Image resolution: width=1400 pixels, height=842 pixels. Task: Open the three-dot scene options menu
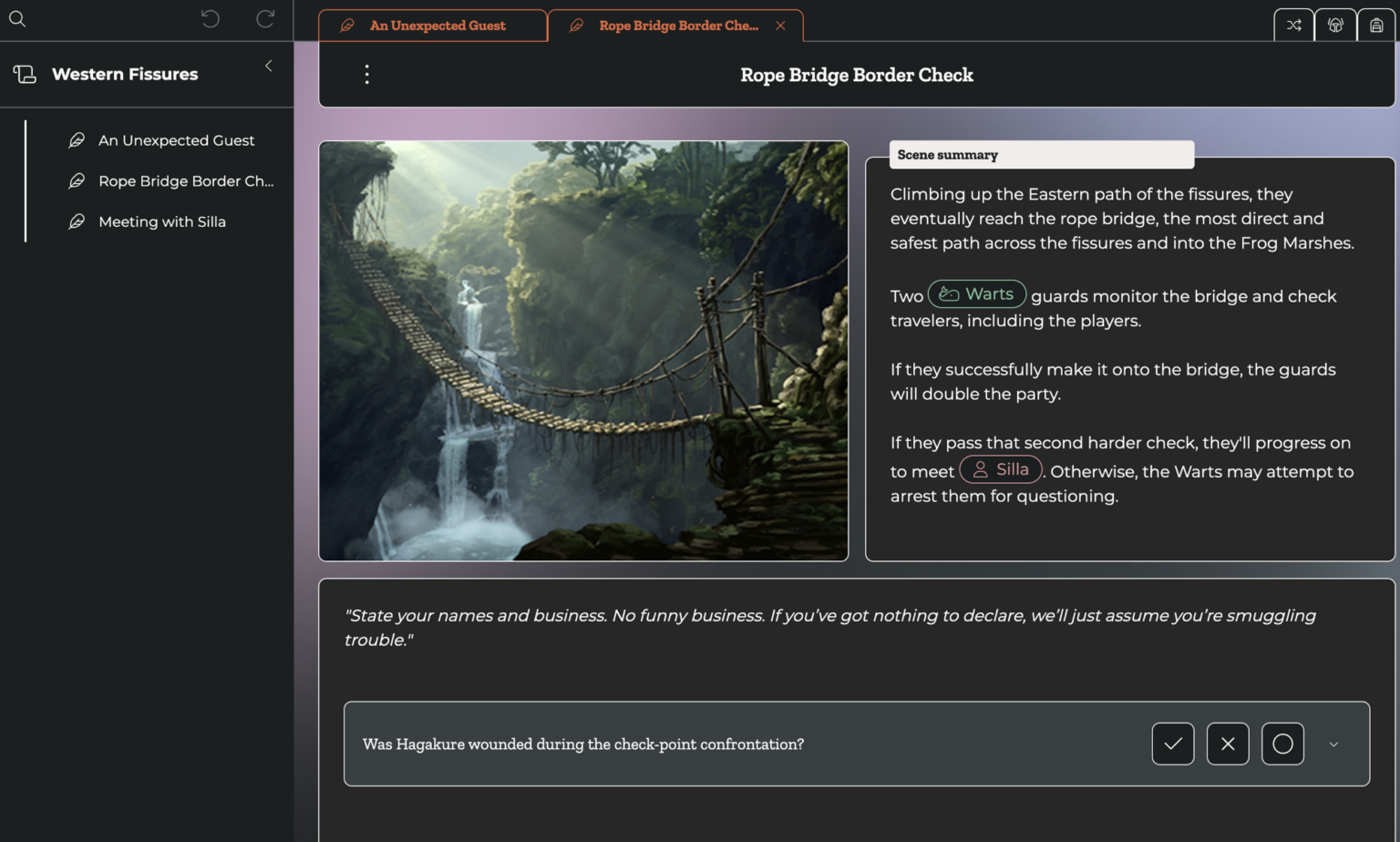(x=366, y=75)
